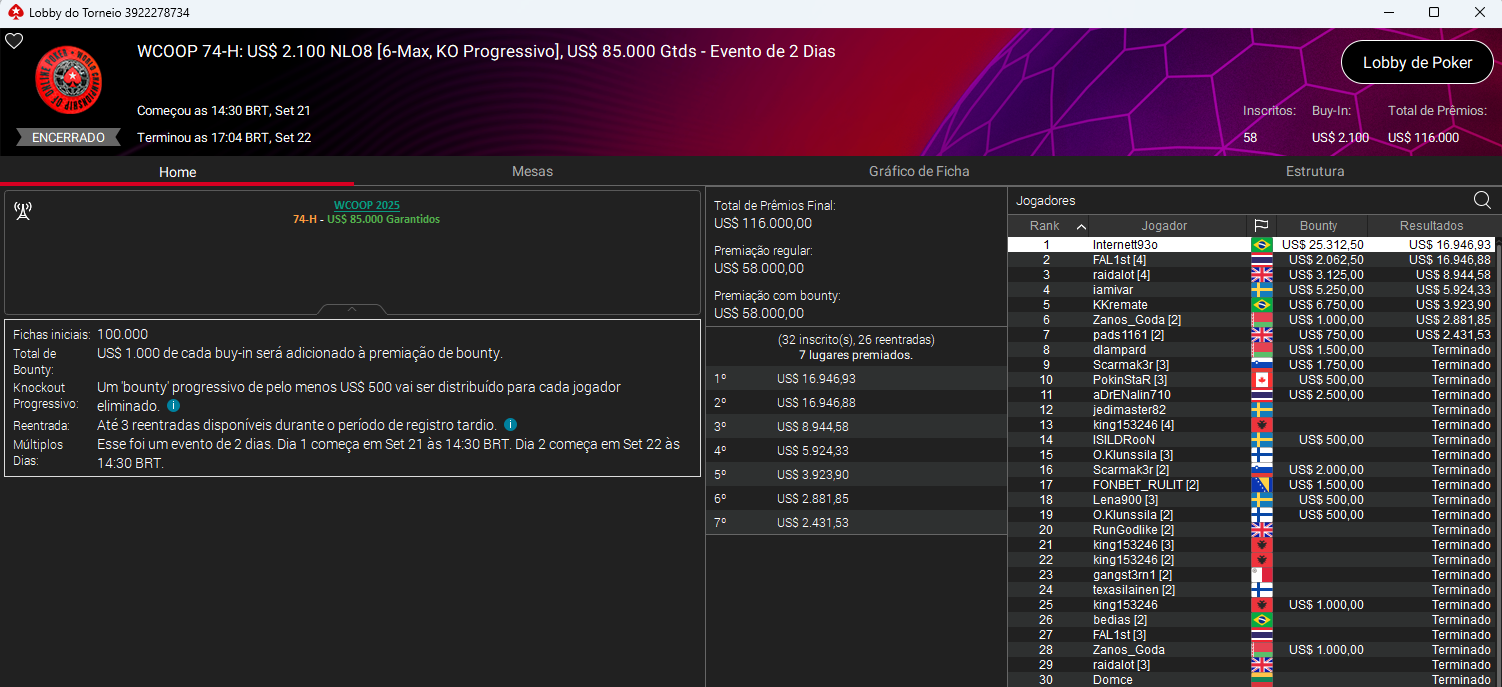1502x687 pixels.
Task: Open the WCOOP 2025 link
Action: (x=366, y=205)
